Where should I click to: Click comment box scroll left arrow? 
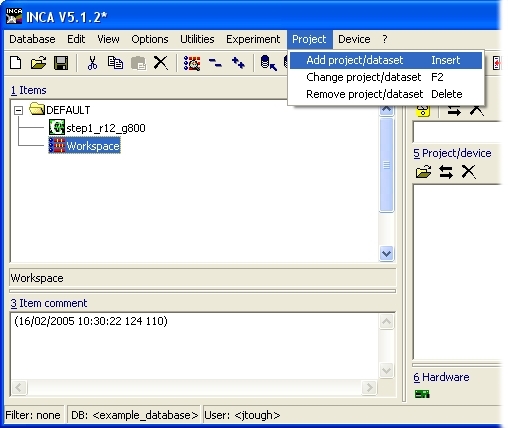point(19,387)
